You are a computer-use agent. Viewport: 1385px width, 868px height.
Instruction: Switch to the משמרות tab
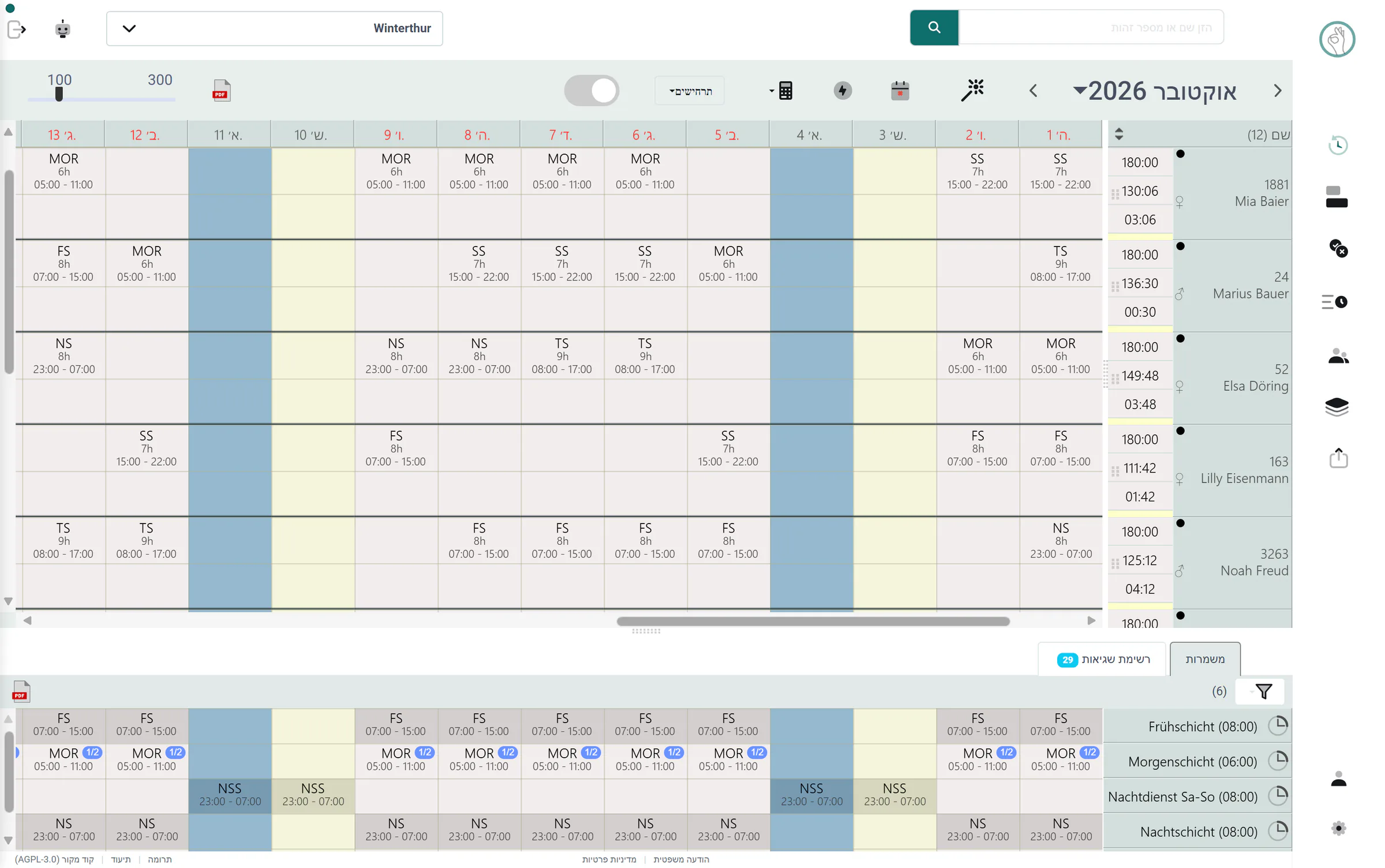[1205, 659]
